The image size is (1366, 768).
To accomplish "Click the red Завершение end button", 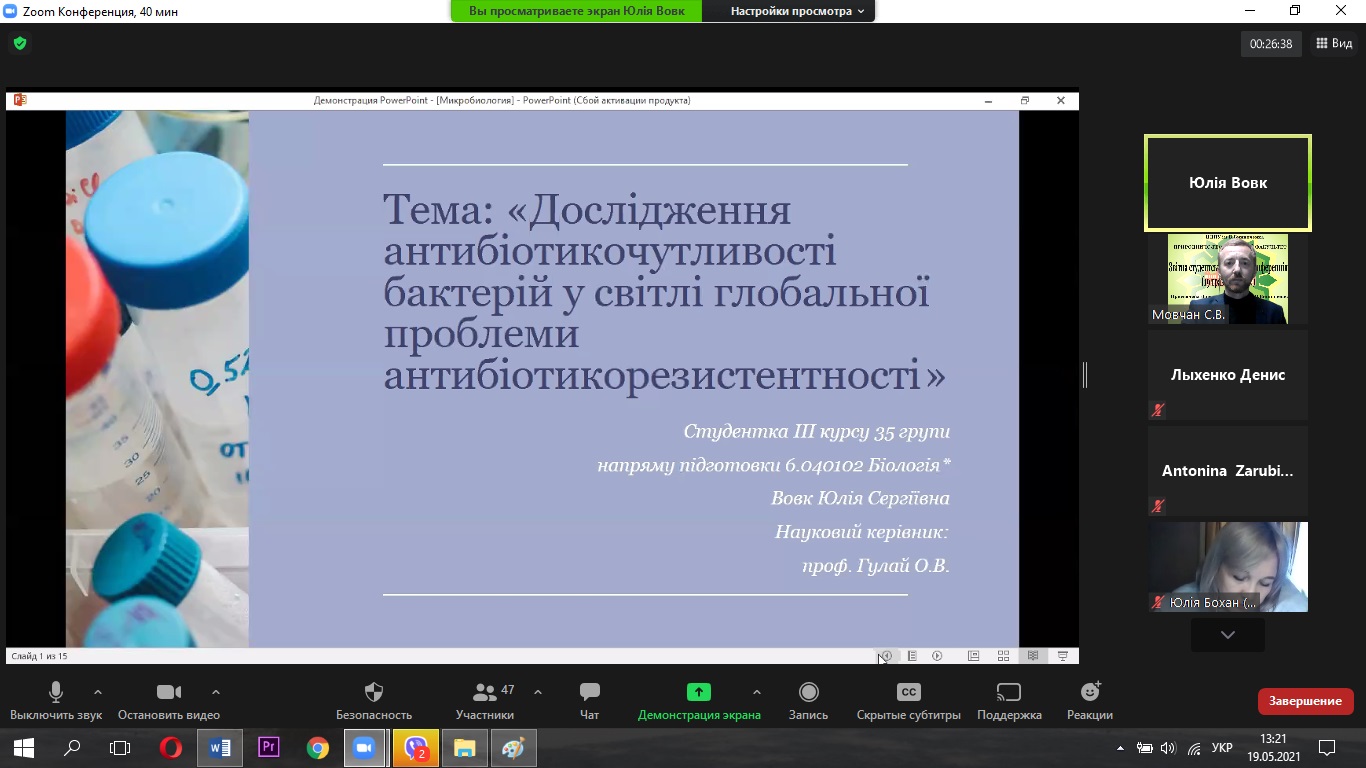I will tap(1305, 701).
